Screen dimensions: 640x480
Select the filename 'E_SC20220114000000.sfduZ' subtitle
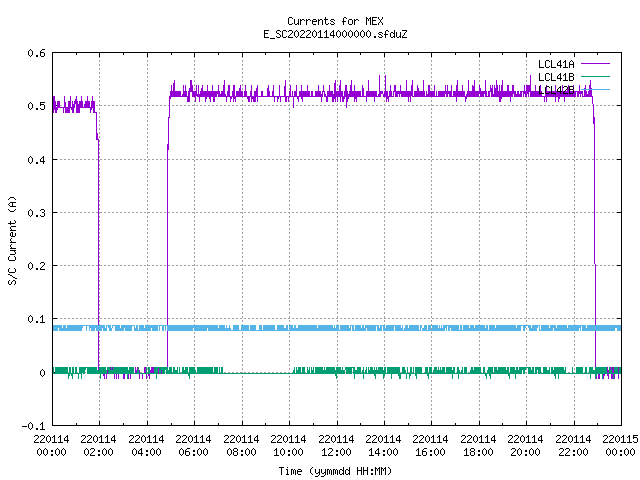(x=335, y=34)
